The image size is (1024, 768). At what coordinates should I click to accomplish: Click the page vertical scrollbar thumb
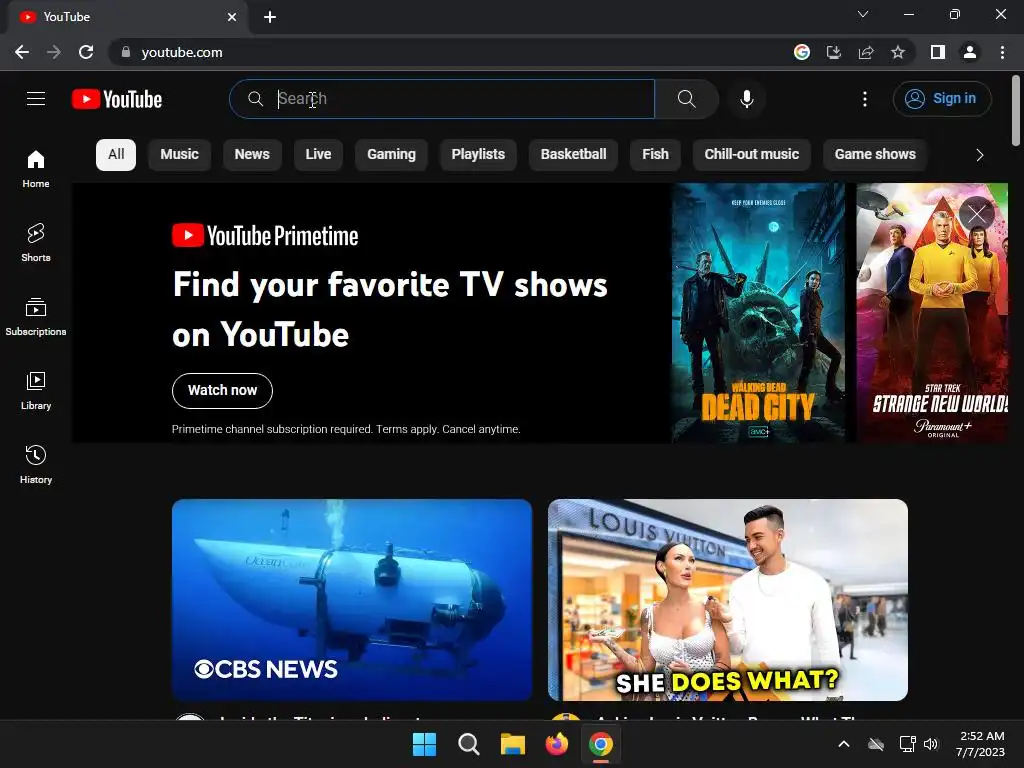1016,110
